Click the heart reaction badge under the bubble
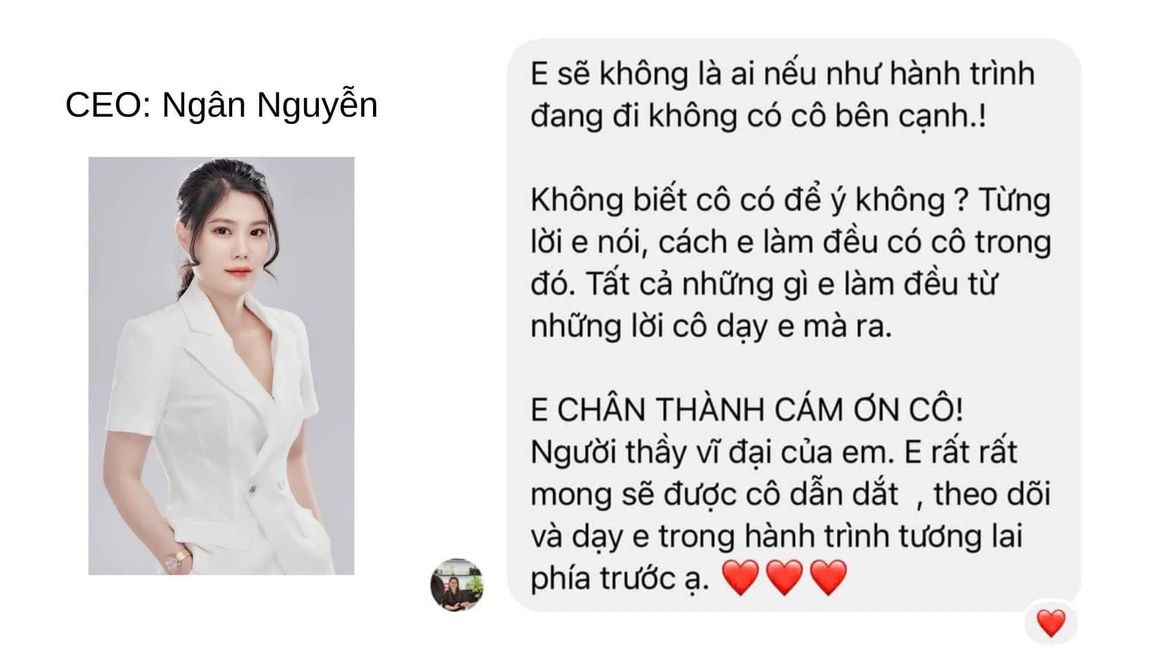This screenshot has width=1156, height=650. (1051, 623)
